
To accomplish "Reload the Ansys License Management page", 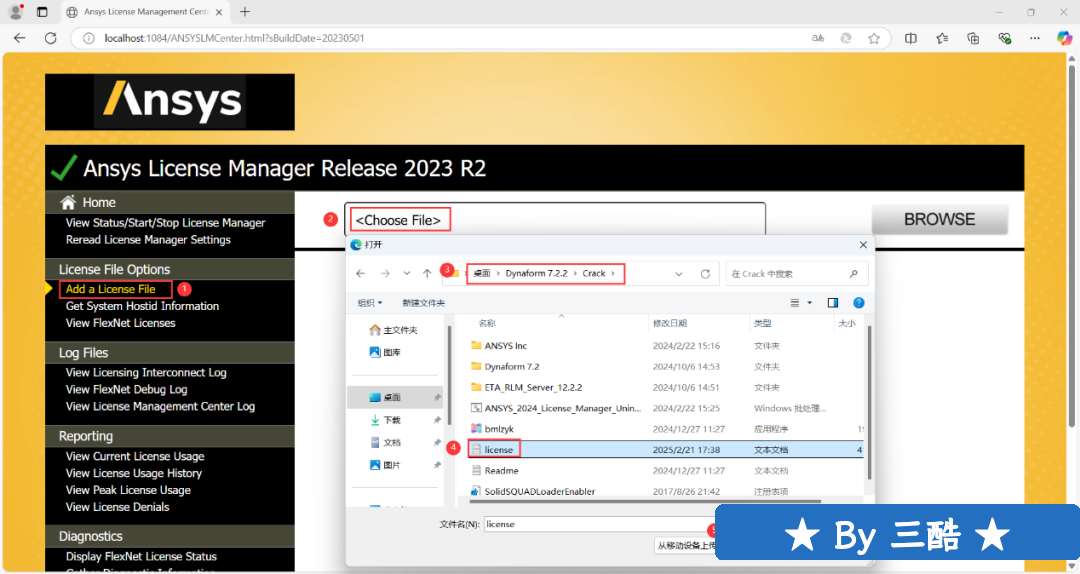I will pyautogui.click(x=50, y=38).
